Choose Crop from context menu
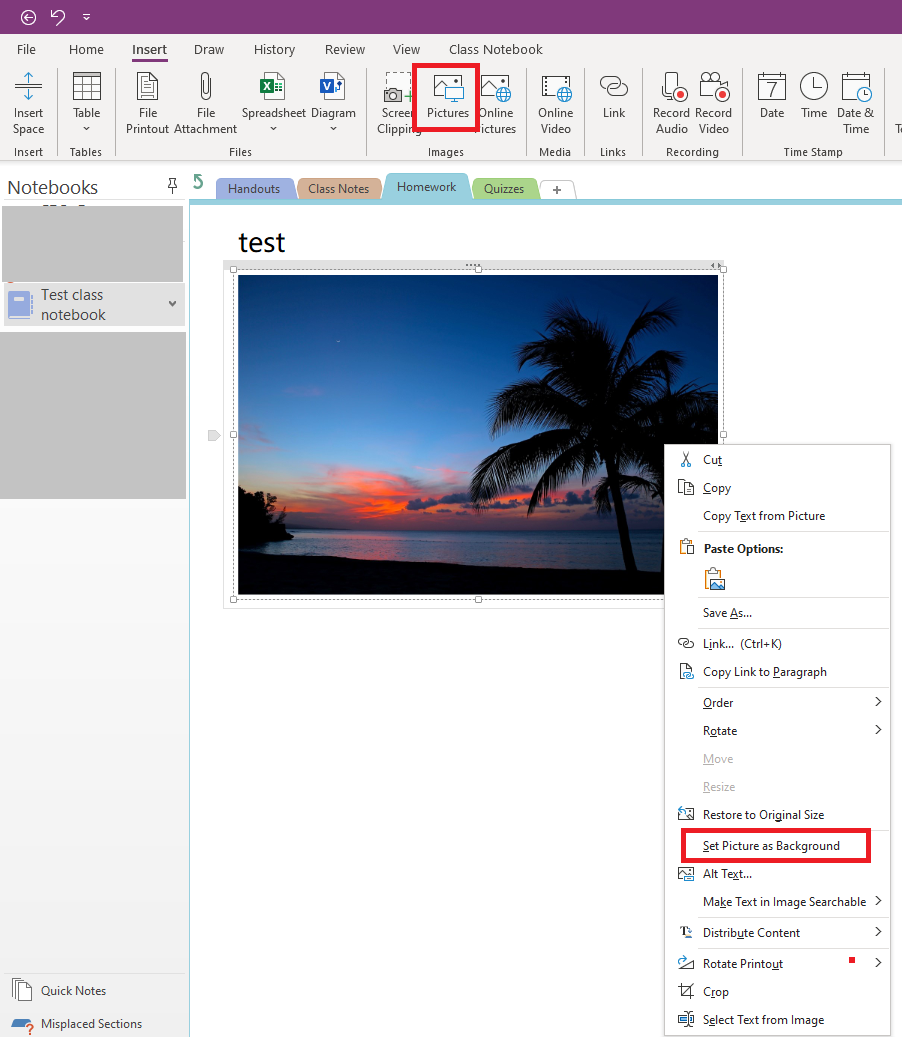 click(x=778, y=992)
